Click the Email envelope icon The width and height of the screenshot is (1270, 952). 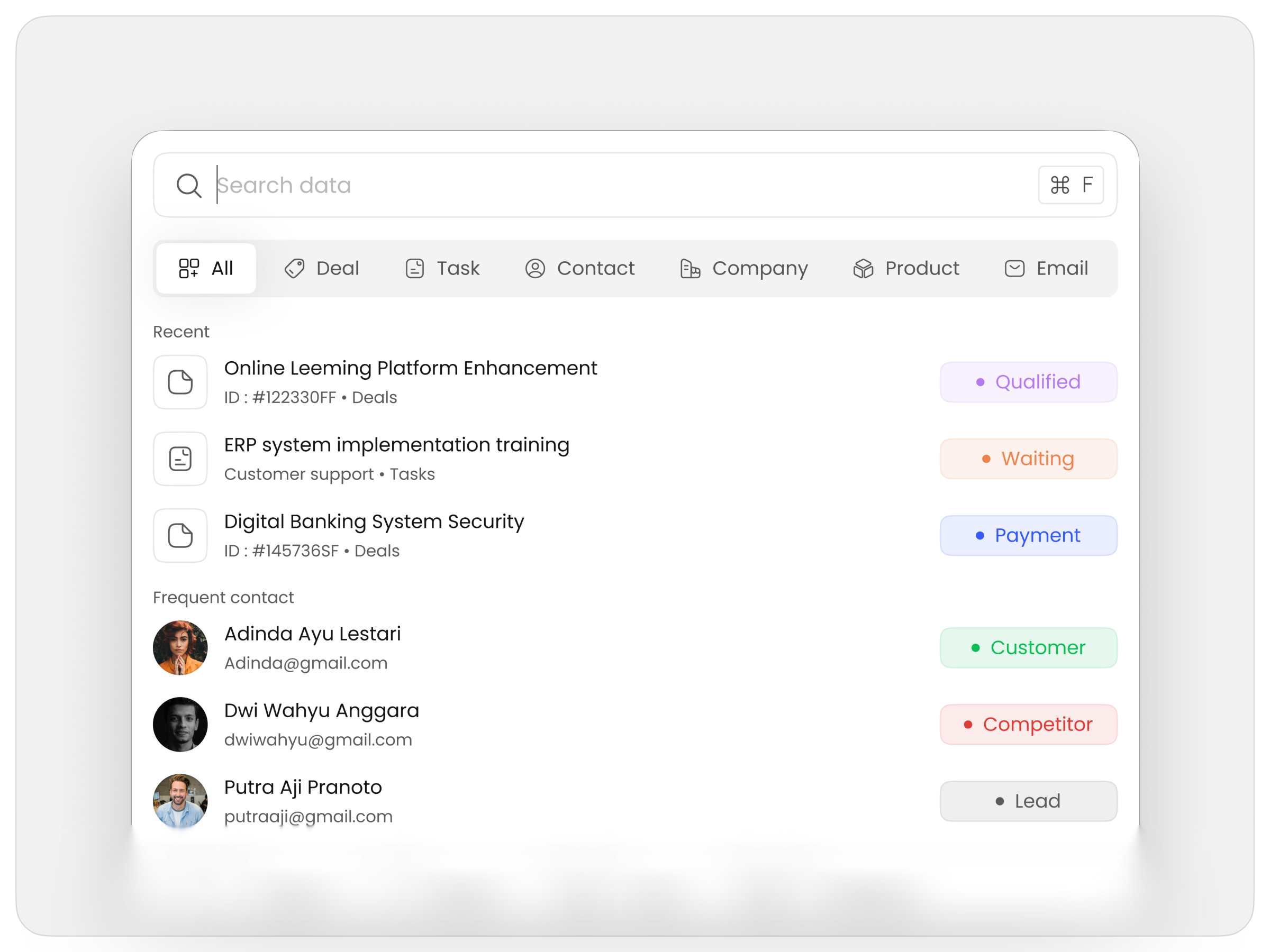point(1014,268)
